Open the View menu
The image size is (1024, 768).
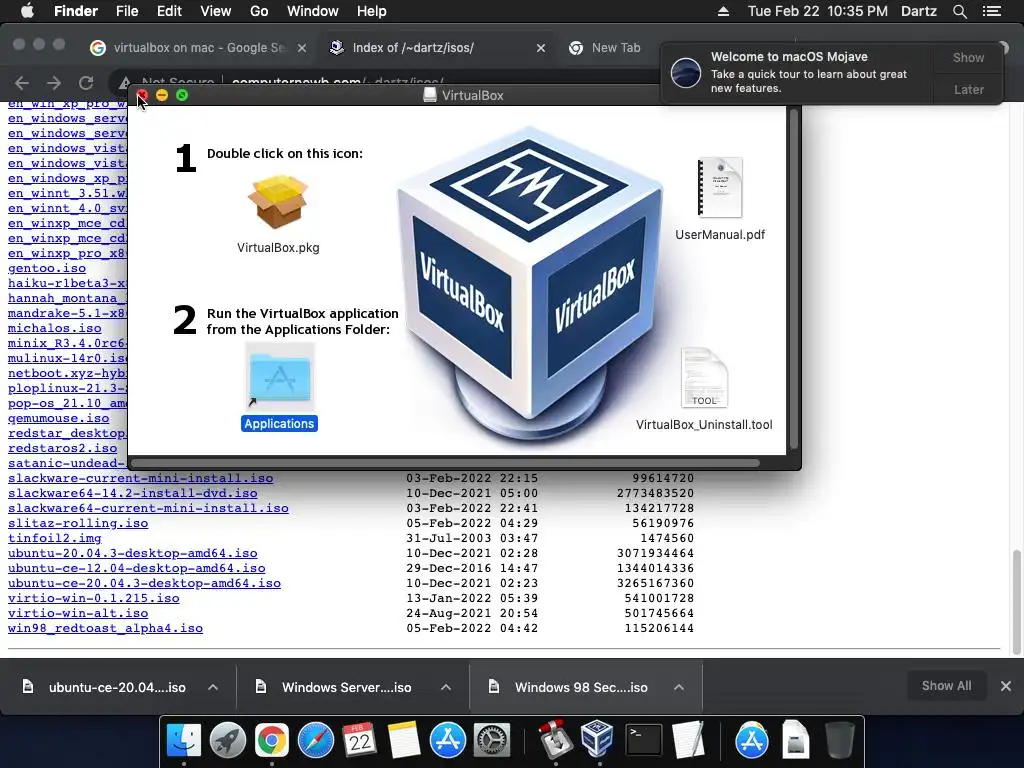click(216, 11)
